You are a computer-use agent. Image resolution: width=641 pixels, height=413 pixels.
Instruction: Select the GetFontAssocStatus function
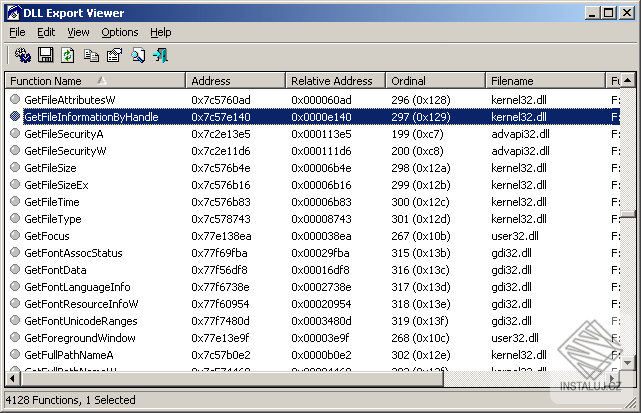[x=73, y=253]
